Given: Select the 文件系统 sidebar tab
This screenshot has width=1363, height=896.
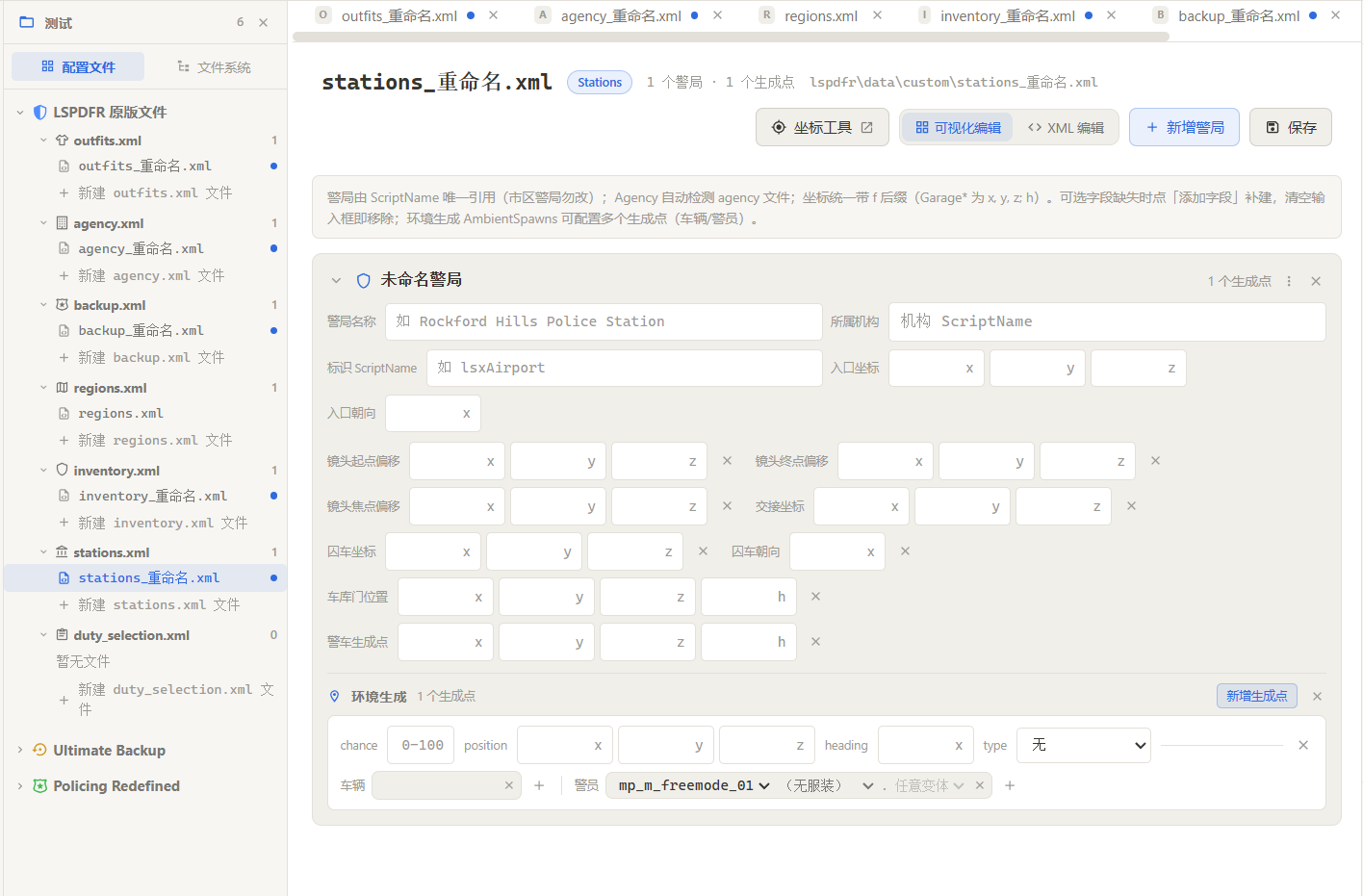Looking at the screenshot, I should [214, 66].
